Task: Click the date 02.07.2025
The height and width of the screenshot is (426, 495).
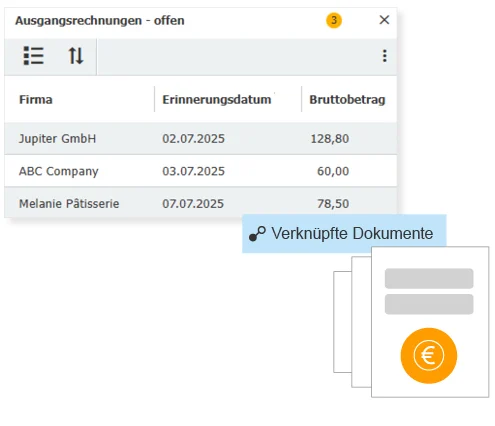Action: (x=193, y=139)
